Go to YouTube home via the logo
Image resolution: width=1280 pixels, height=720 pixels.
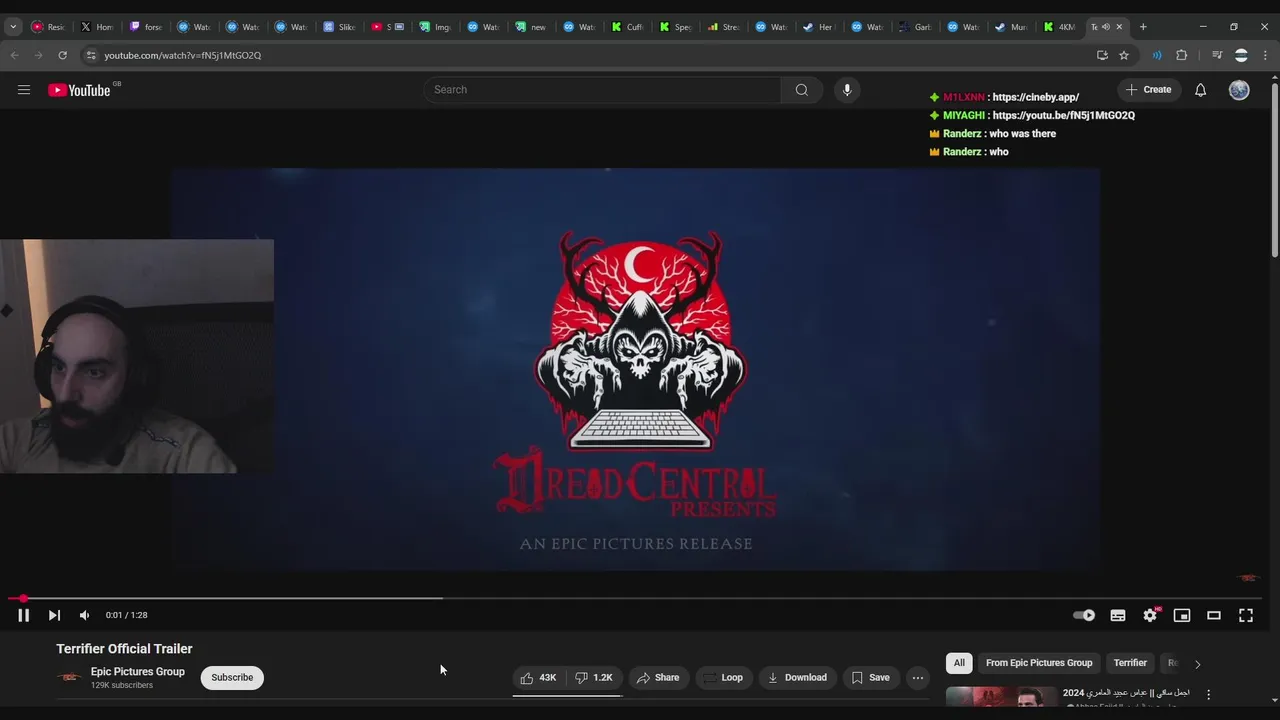tap(79, 90)
